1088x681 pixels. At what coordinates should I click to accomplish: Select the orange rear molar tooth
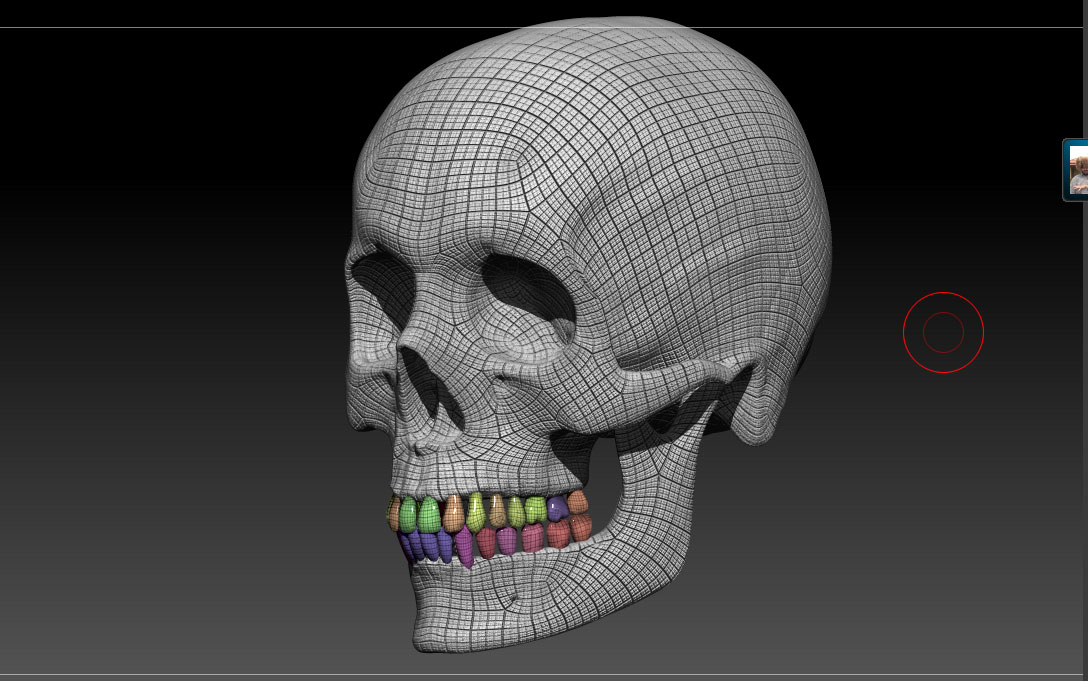click(x=577, y=508)
